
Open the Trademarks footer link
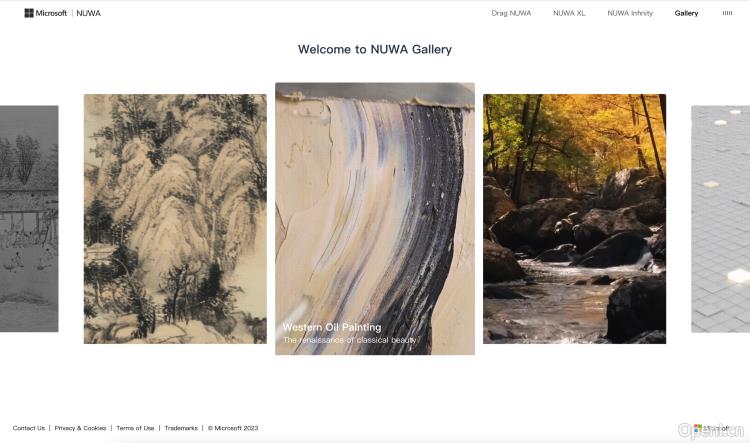(x=181, y=428)
